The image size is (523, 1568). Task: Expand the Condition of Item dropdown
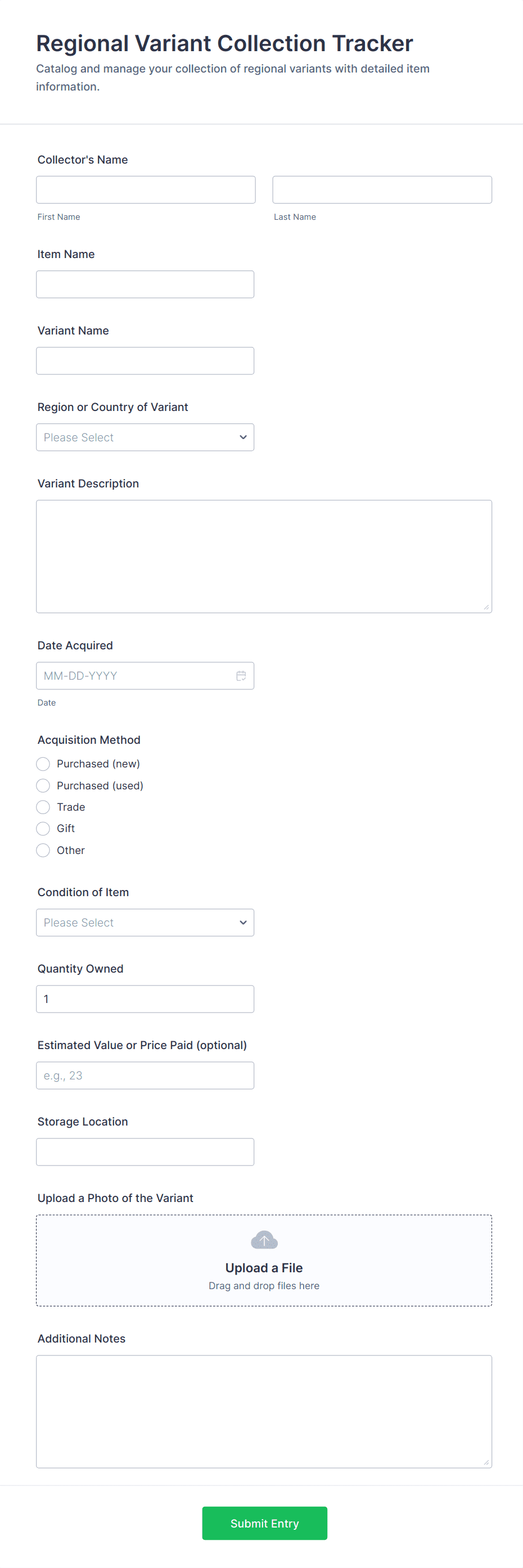[x=145, y=923]
